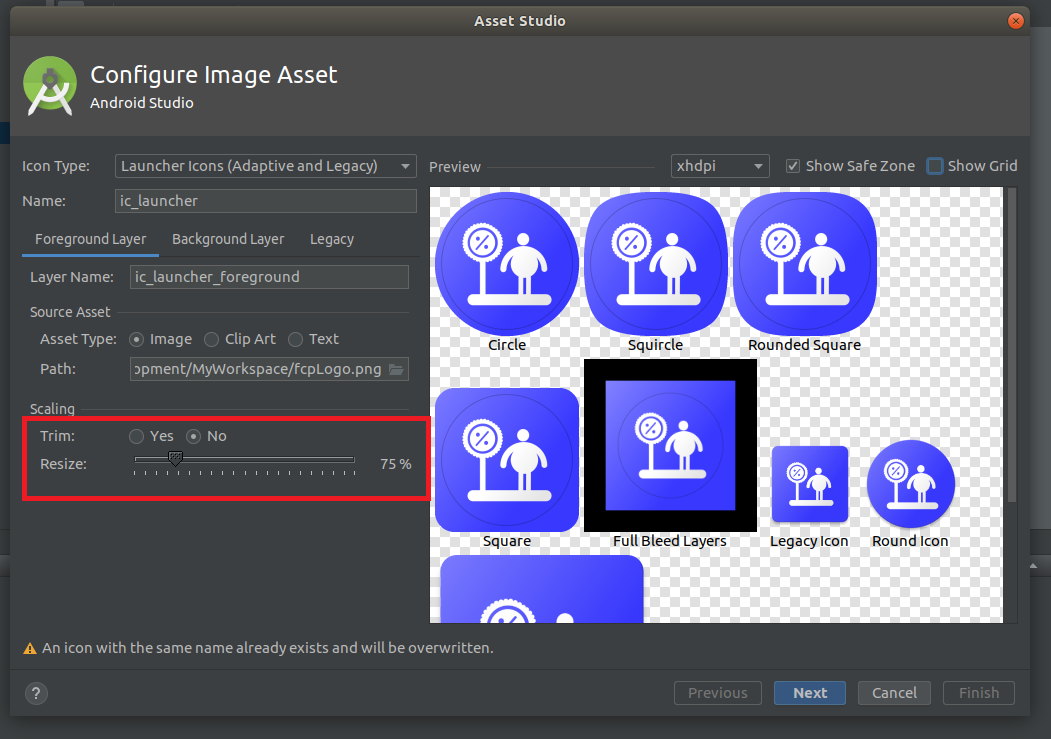This screenshot has width=1051, height=739.
Task: Switch to the Background Layer tab
Action: pos(228,239)
